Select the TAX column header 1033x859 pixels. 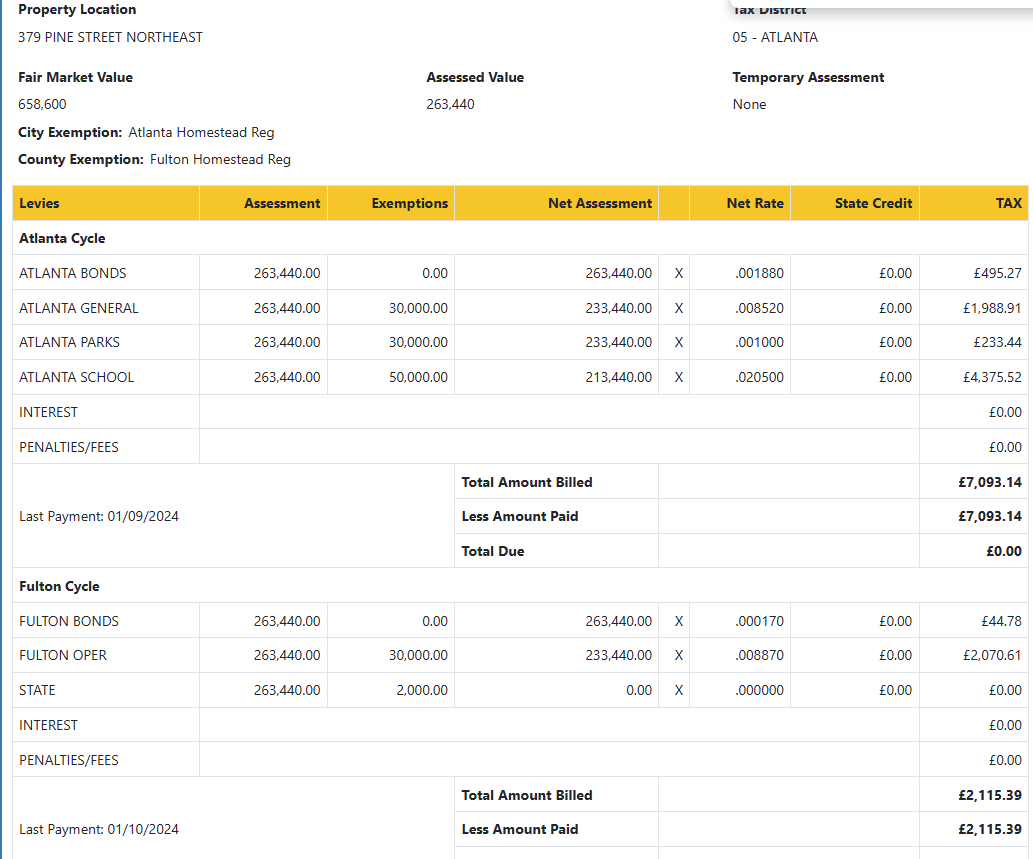(x=1008, y=203)
